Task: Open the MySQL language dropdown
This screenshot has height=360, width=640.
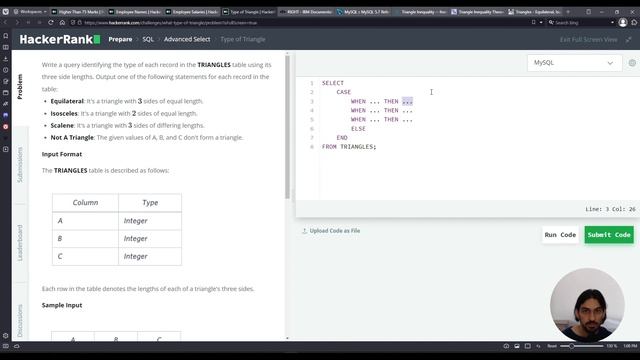Action: click(x=574, y=63)
